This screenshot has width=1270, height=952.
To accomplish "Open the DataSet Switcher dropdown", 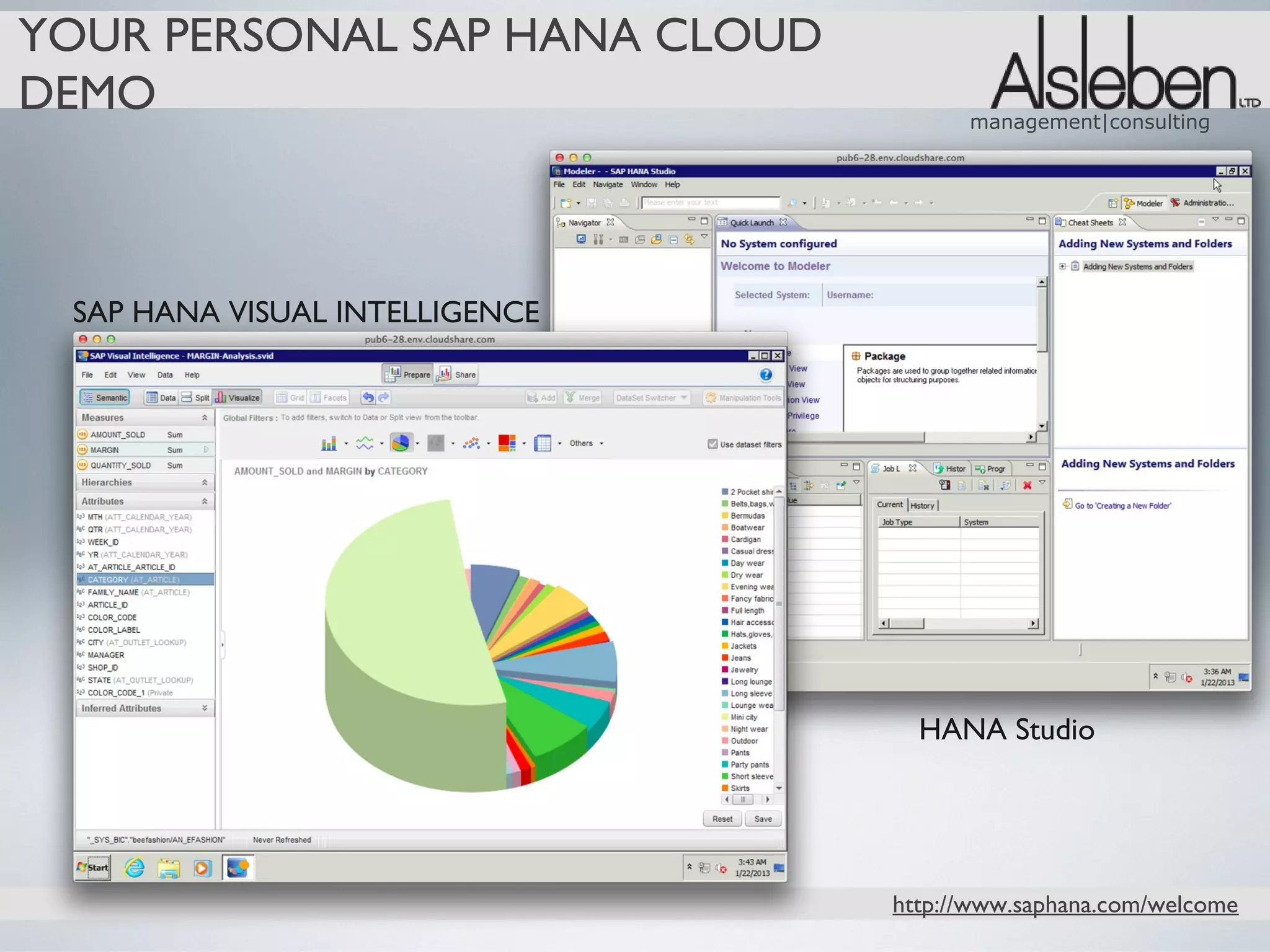I will (652, 398).
